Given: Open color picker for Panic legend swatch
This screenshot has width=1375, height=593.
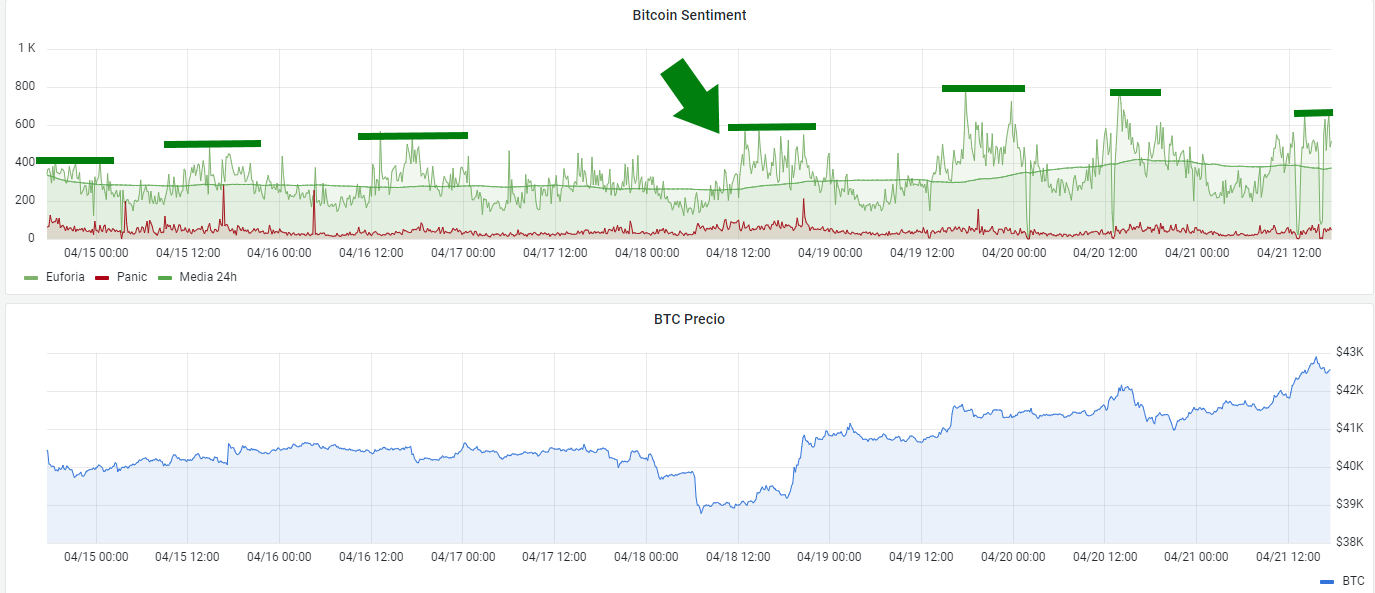Looking at the screenshot, I should [103, 277].
